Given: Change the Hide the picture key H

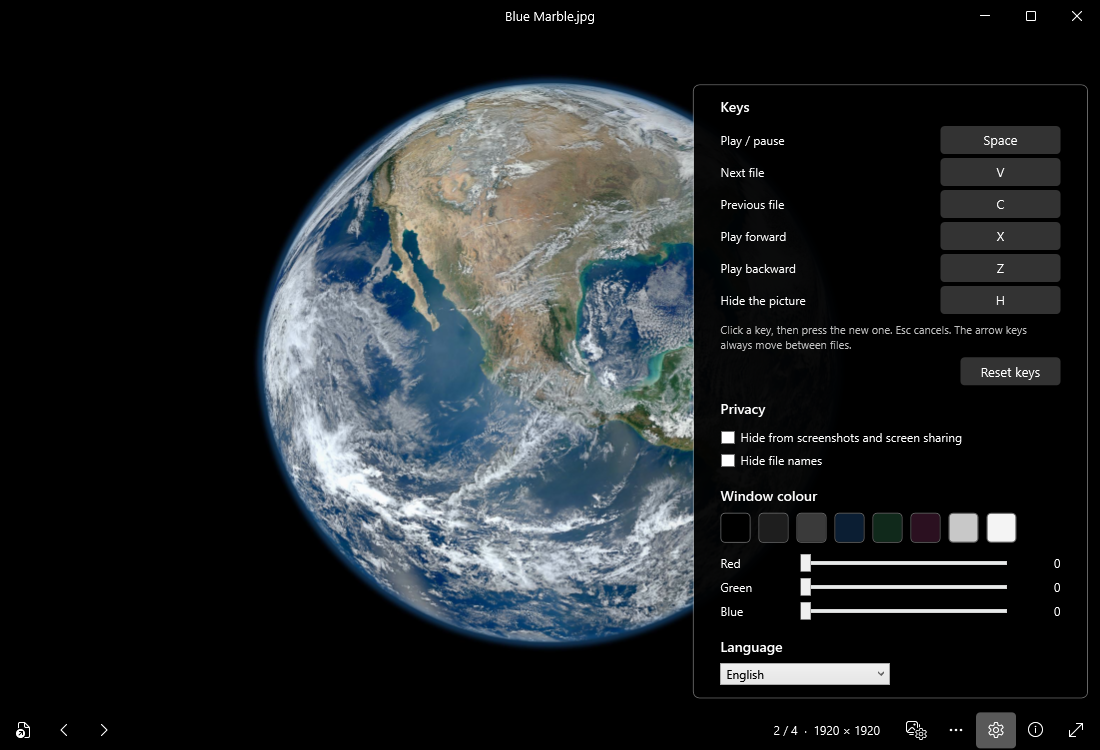Looking at the screenshot, I should [1000, 300].
